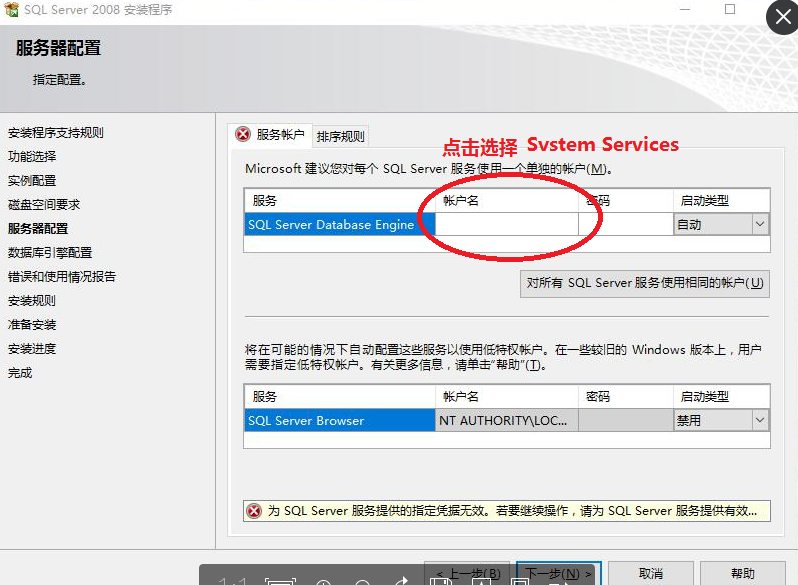Click the error icon in the bottom message bar
The image size is (798, 585).
[253, 511]
